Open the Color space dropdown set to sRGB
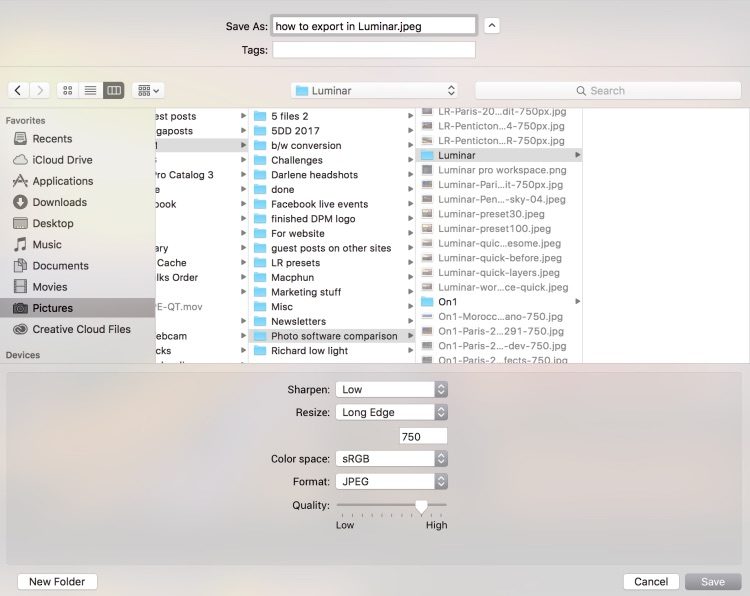Screen dimensions: 750x596 (392, 459)
